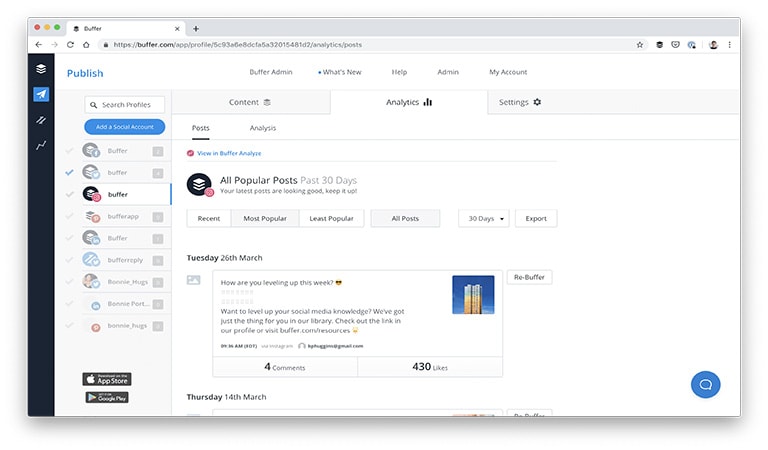
Task: Open View in Buffer Analyze link
Action: [x=229, y=153]
